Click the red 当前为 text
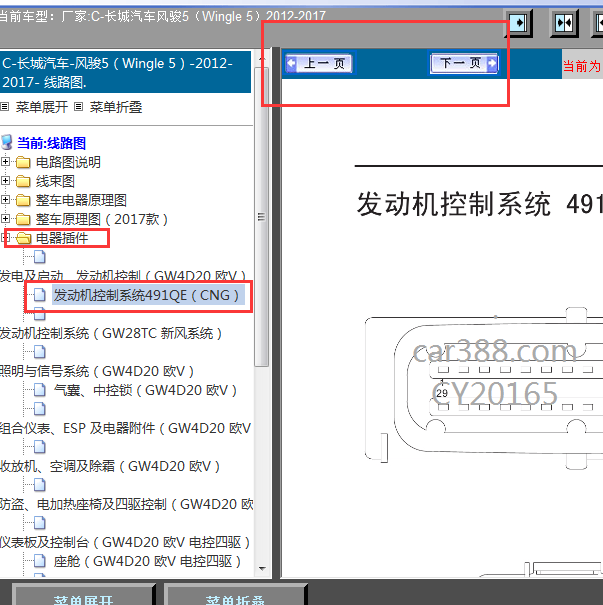 tap(582, 66)
